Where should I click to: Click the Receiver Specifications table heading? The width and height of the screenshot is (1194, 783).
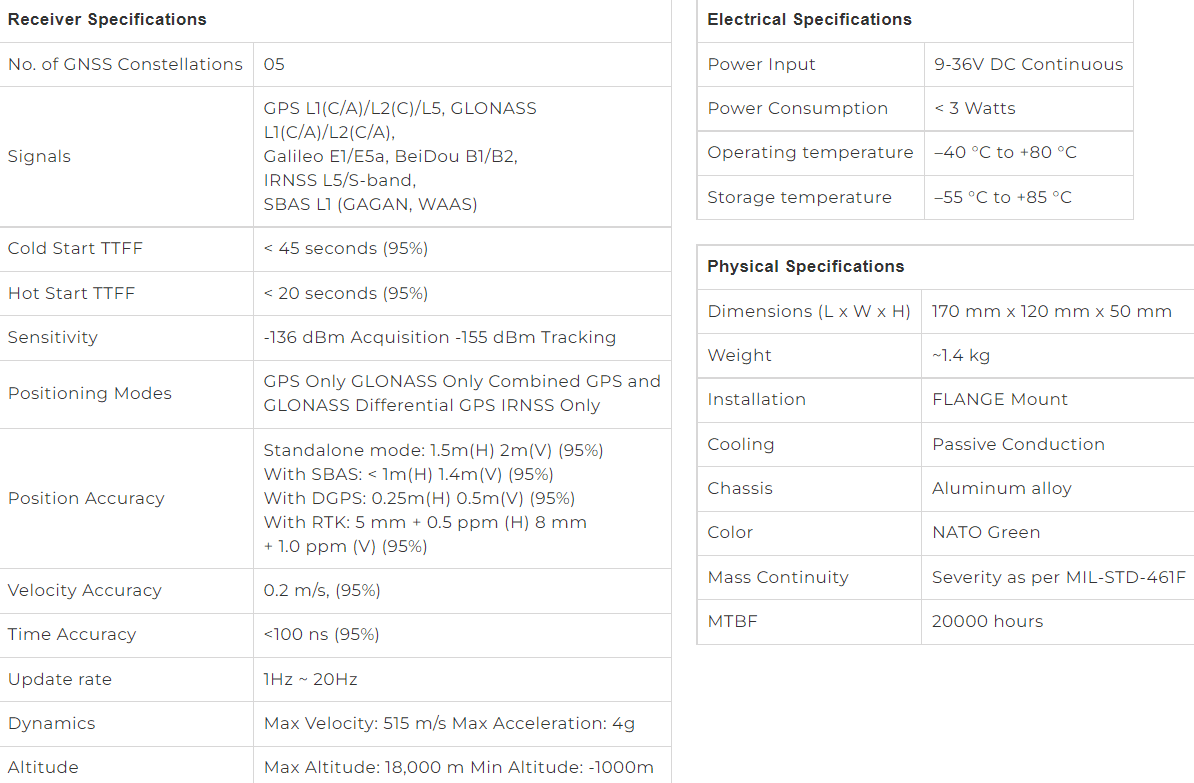click(x=107, y=20)
